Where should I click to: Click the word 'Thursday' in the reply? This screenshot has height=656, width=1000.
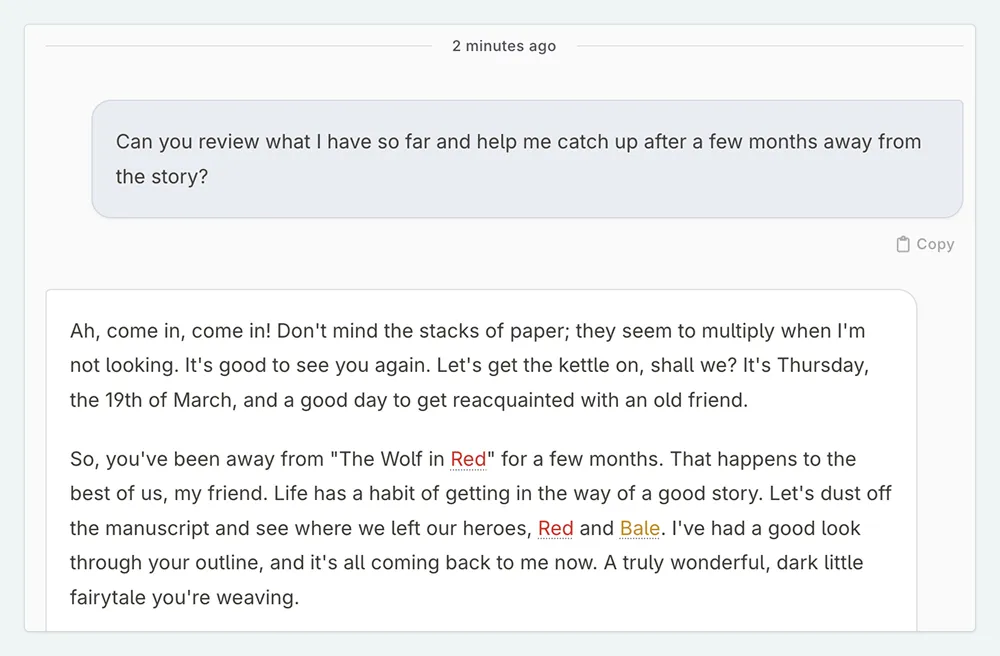(x=821, y=365)
